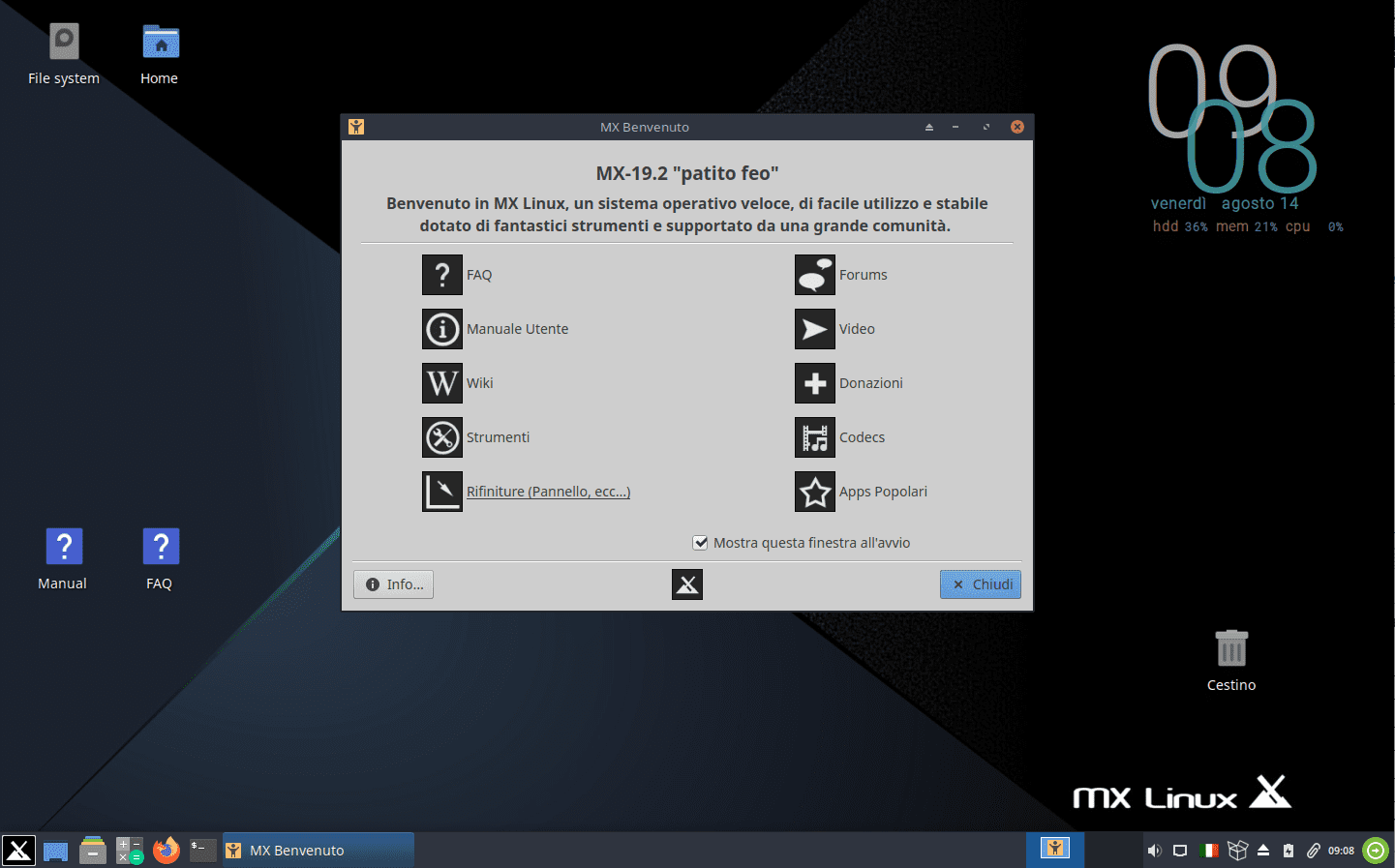The width and height of the screenshot is (1395, 868).
Task: Click the Donazioni plus icon
Action: pyautogui.click(x=815, y=383)
